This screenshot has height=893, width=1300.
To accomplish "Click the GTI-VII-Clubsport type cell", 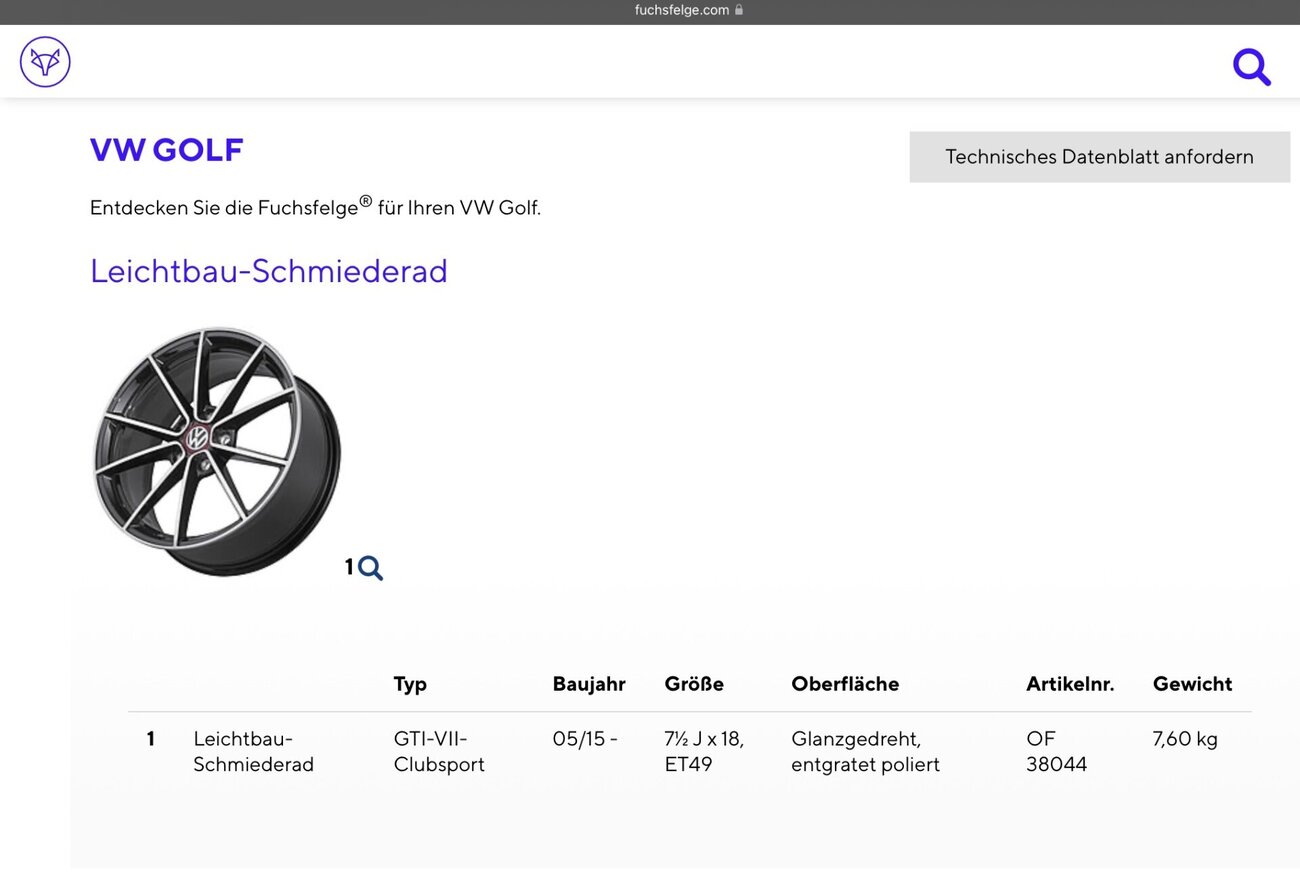I will point(439,752).
